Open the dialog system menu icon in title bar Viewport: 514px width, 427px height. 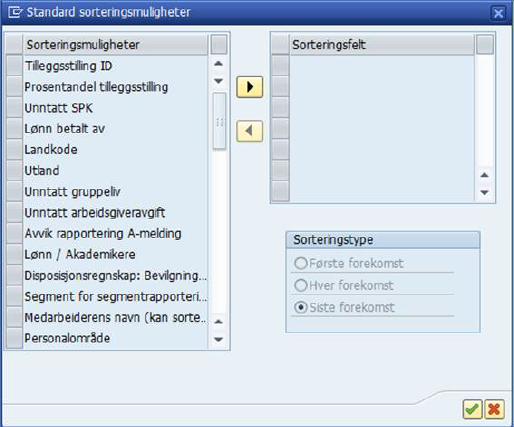15,12
